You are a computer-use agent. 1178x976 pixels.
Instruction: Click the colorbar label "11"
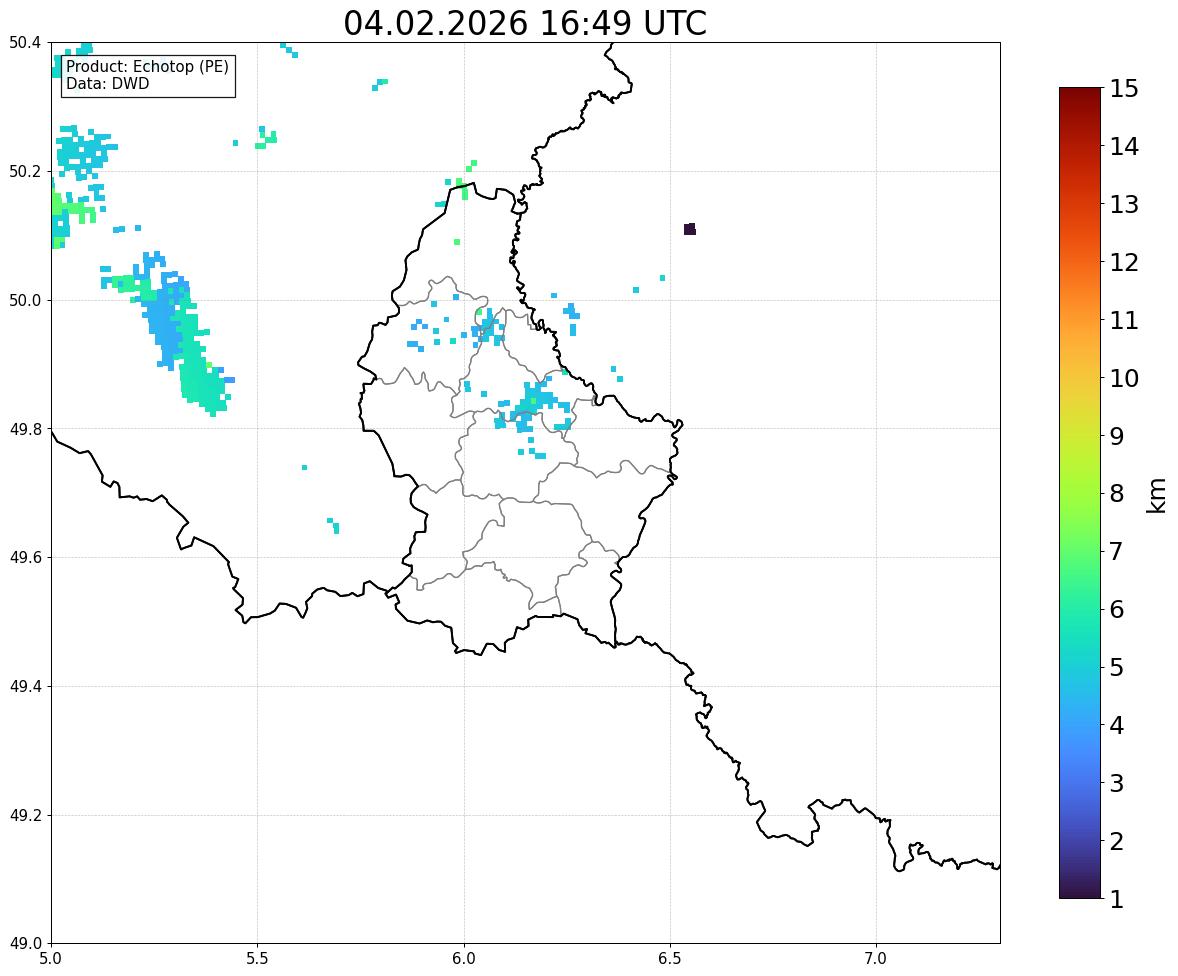pyautogui.click(x=1123, y=320)
